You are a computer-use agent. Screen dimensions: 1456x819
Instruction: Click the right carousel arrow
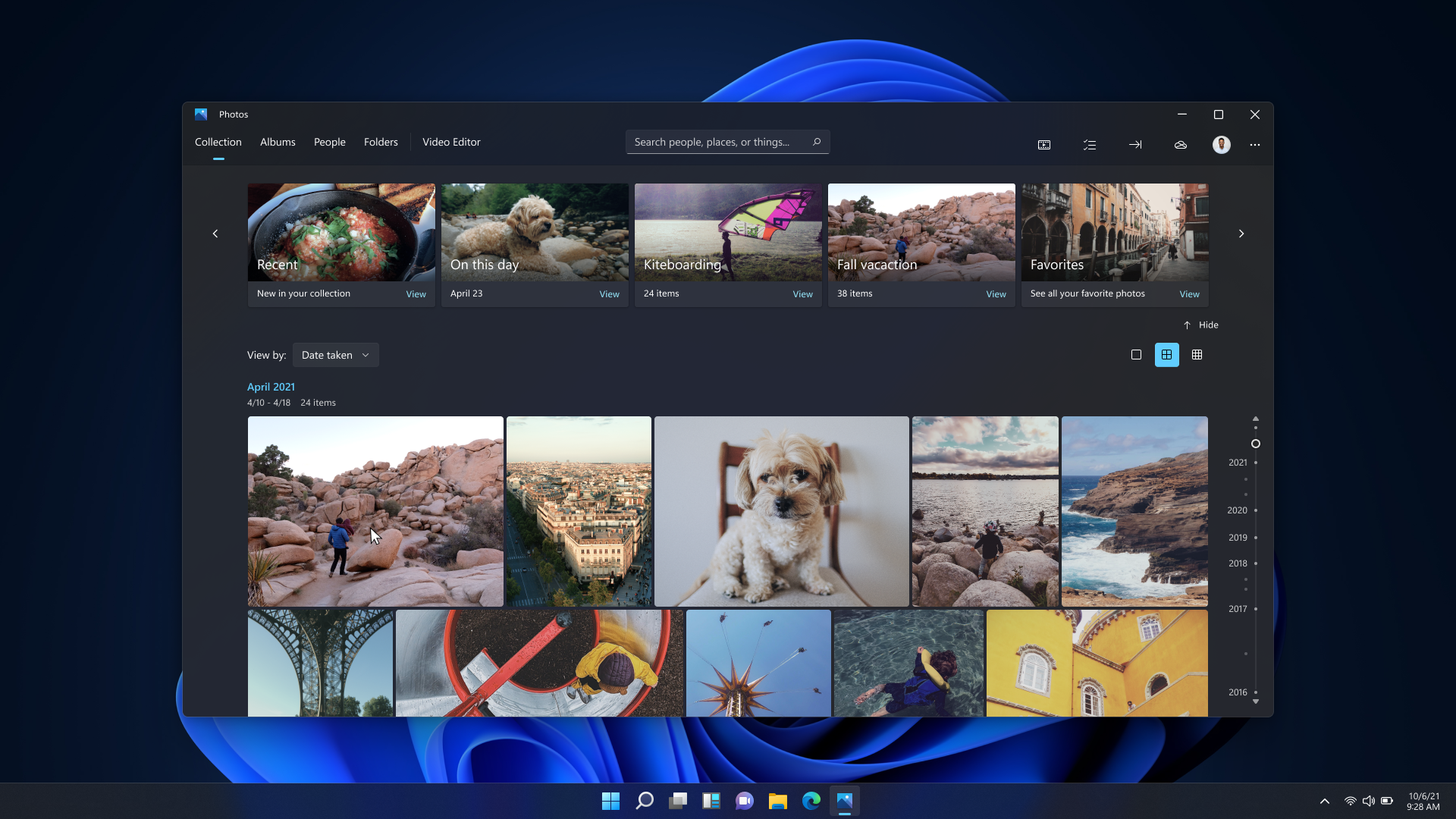(x=1241, y=234)
